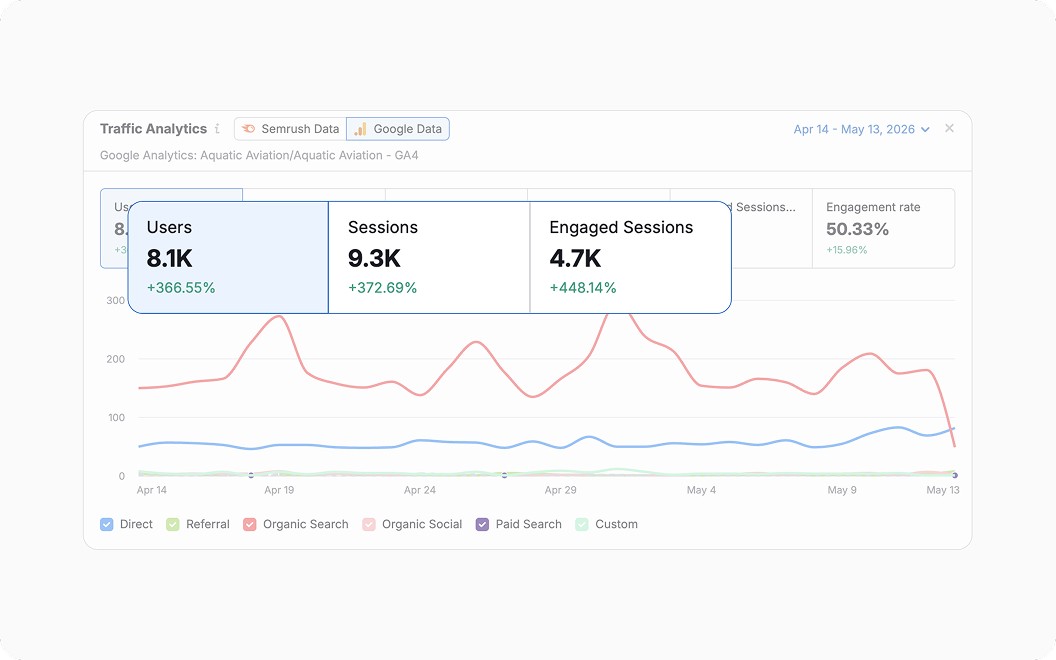
Task: Click the 8.1K Users value
Action: click(x=170, y=259)
